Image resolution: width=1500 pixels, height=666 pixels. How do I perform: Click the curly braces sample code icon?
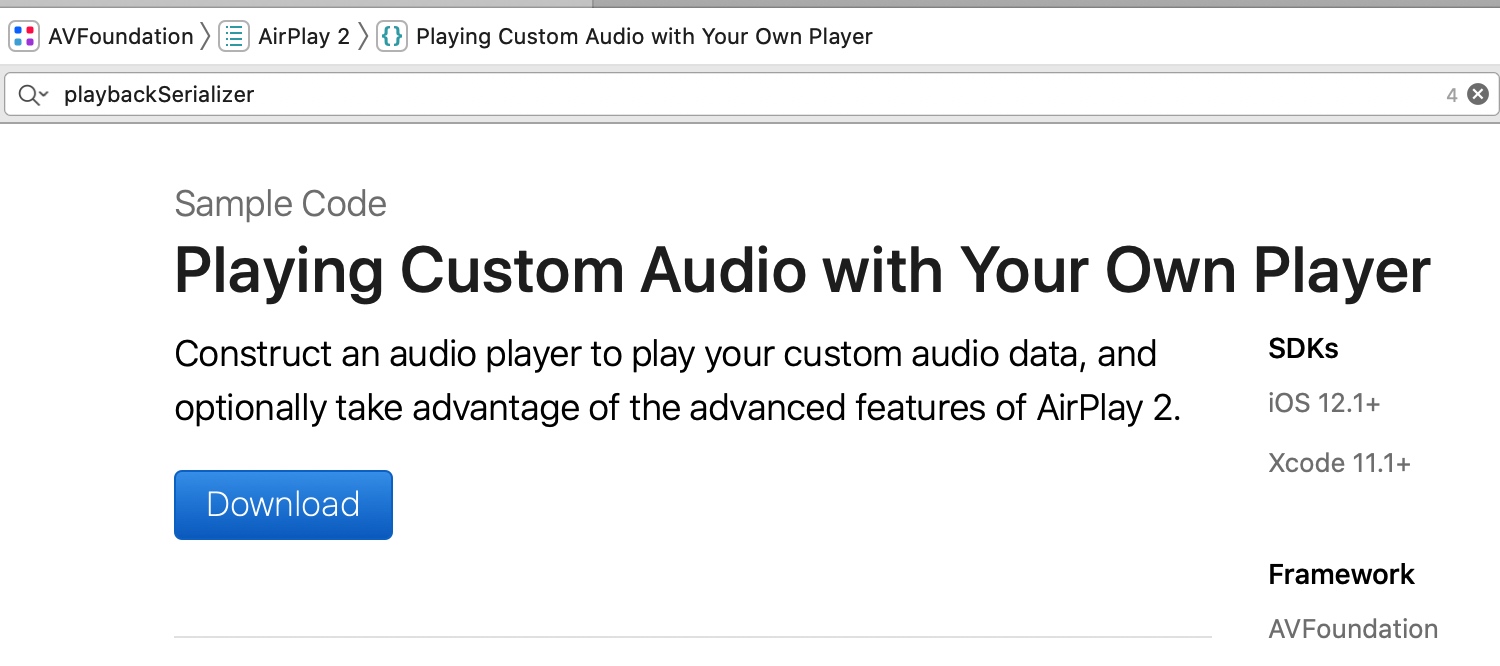click(x=392, y=37)
